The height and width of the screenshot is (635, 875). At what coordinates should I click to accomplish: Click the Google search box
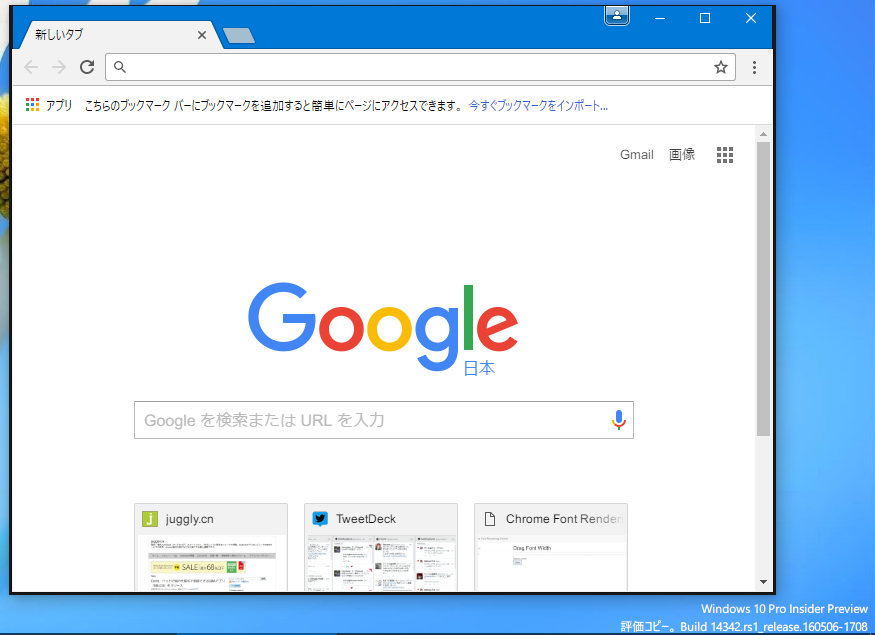point(383,420)
